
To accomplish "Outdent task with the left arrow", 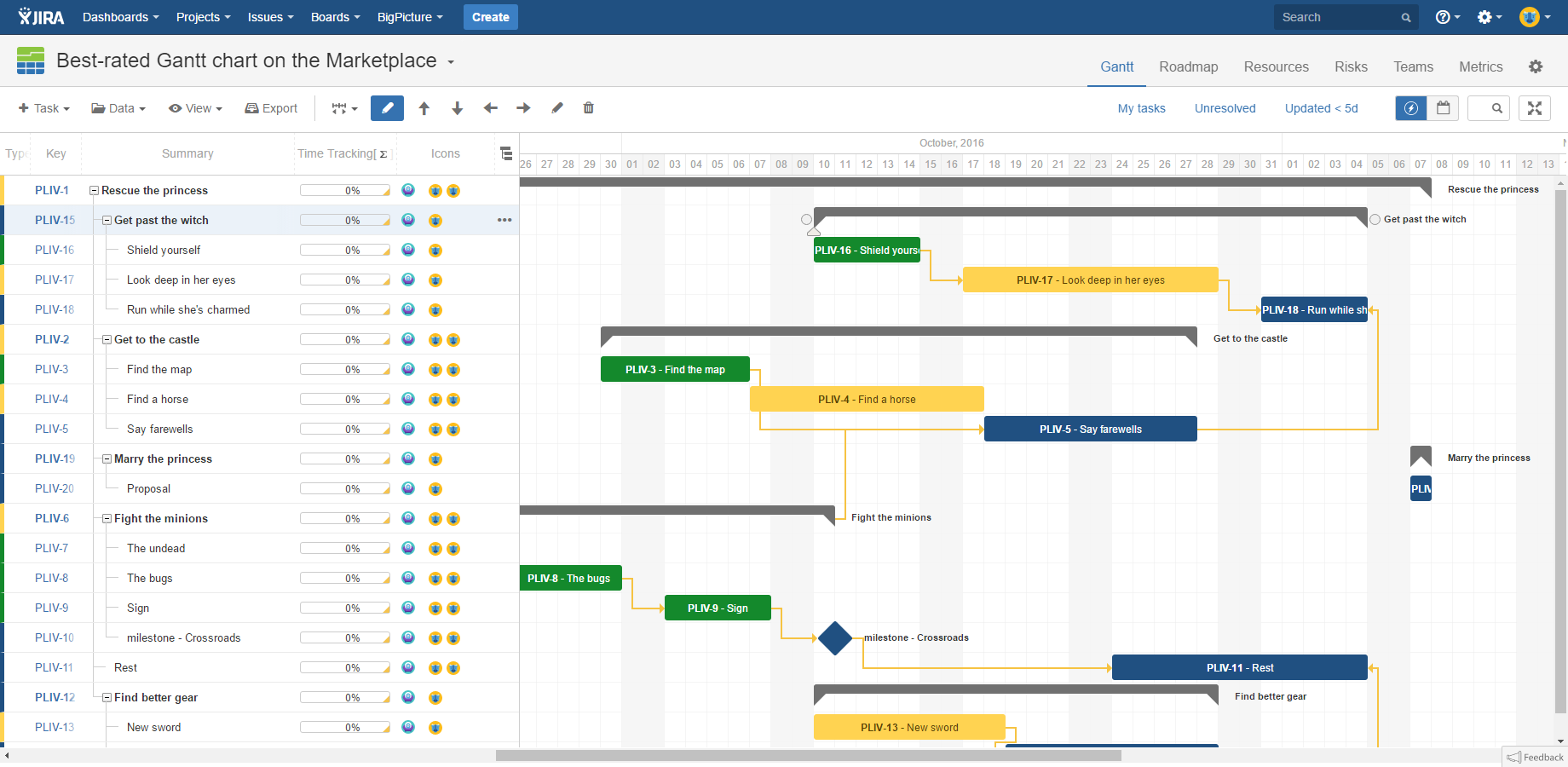I will point(490,108).
